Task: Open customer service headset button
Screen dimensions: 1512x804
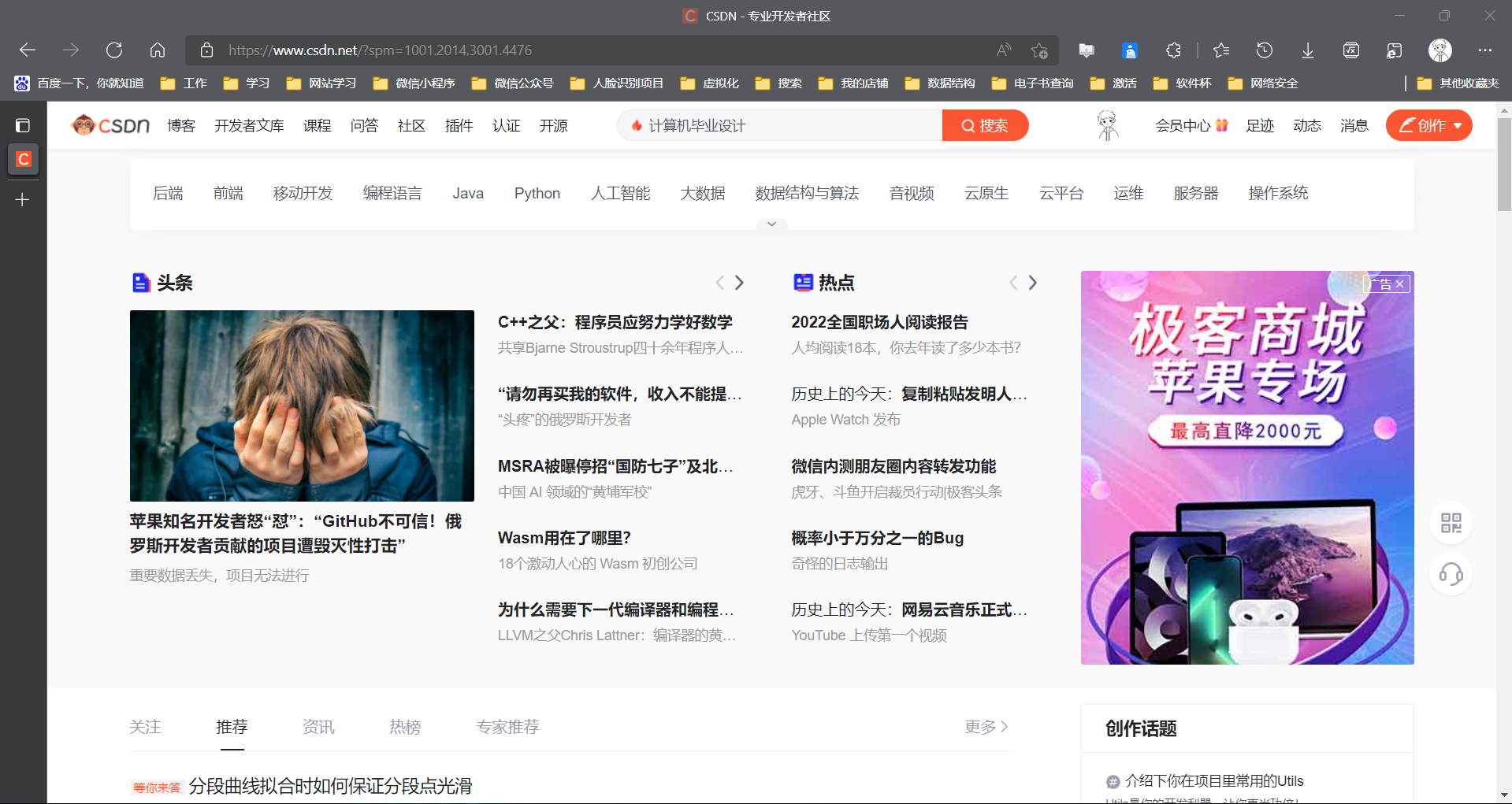Action: (x=1451, y=574)
